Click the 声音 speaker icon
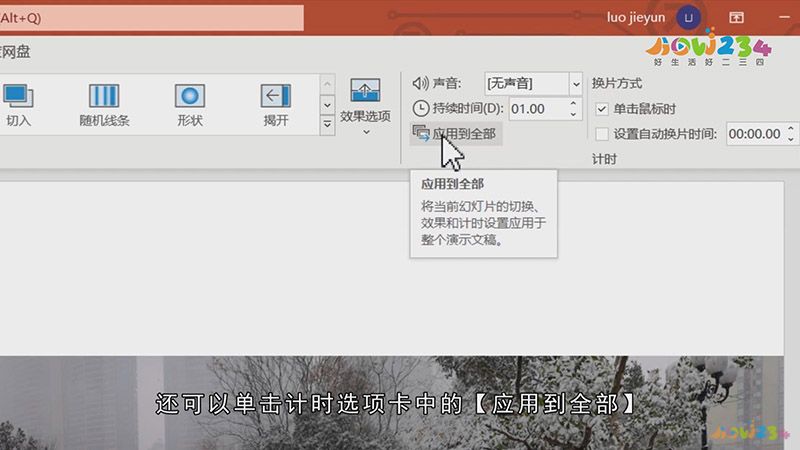Viewport: 800px width, 450px height. click(420, 83)
